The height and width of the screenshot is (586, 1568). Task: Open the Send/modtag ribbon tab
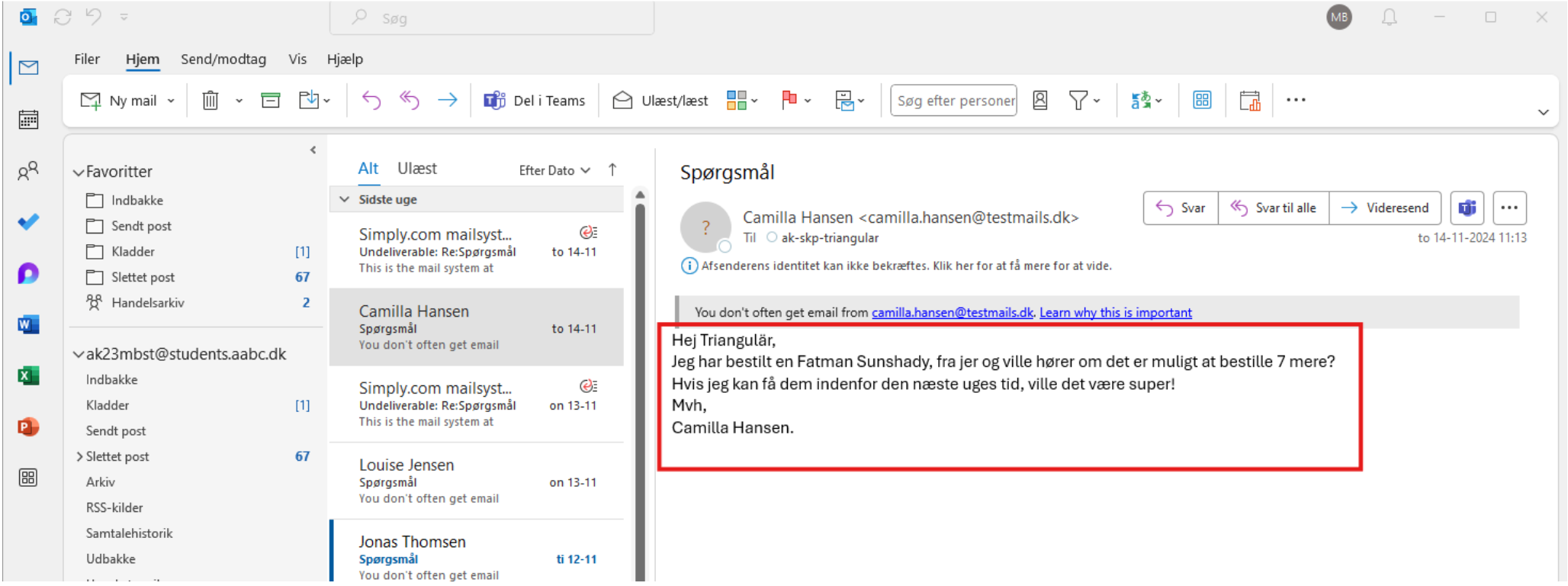[x=223, y=60]
